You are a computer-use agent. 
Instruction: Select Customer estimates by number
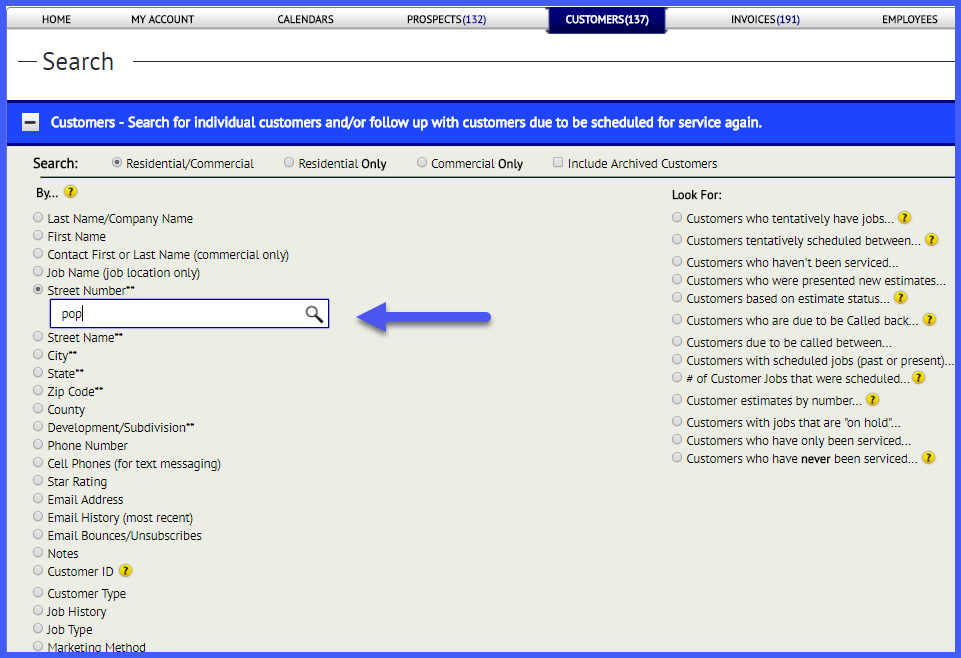pos(677,399)
